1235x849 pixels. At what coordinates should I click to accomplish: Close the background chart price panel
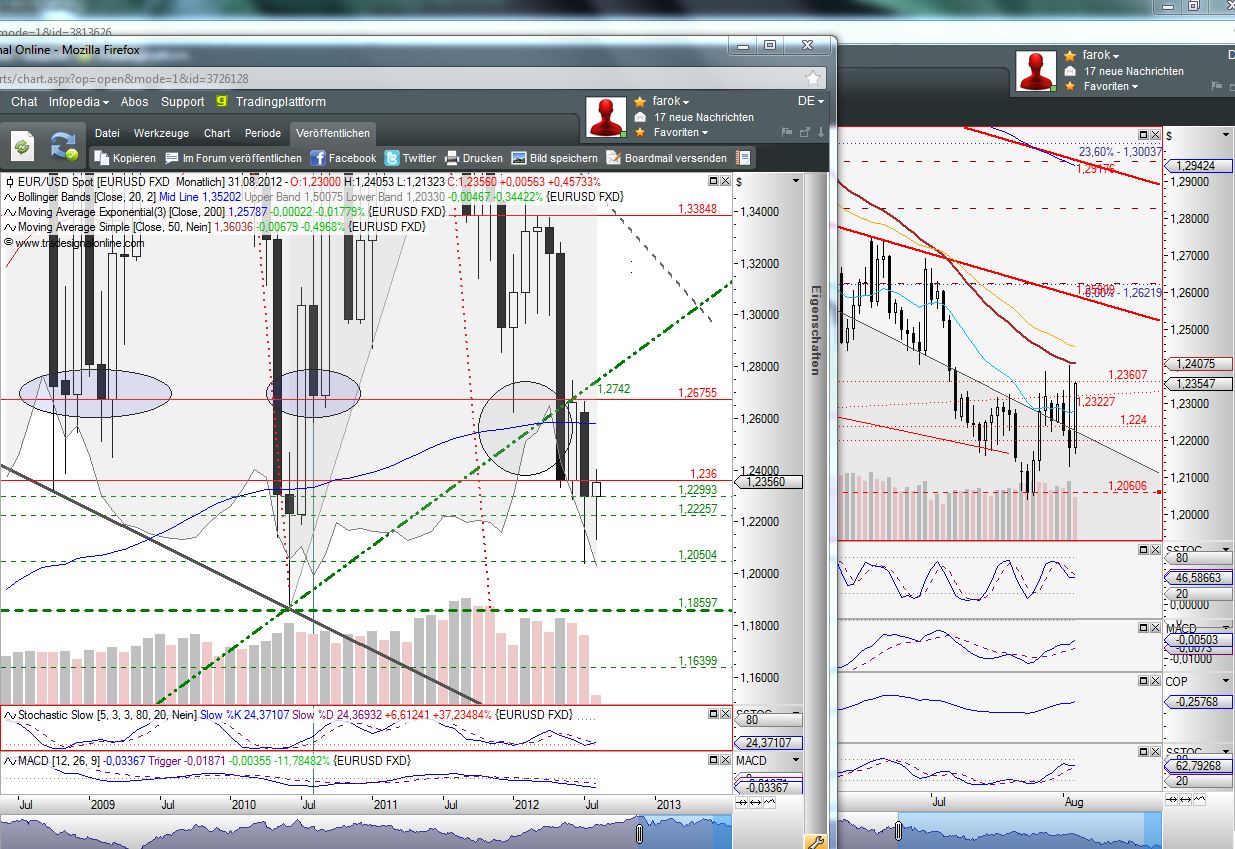click(x=1155, y=134)
